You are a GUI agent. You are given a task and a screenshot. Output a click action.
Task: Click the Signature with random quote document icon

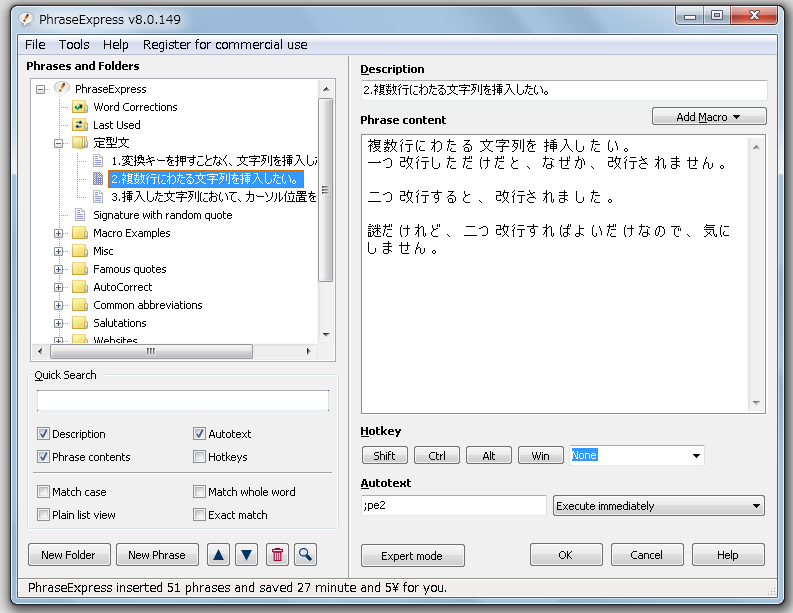click(79, 214)
